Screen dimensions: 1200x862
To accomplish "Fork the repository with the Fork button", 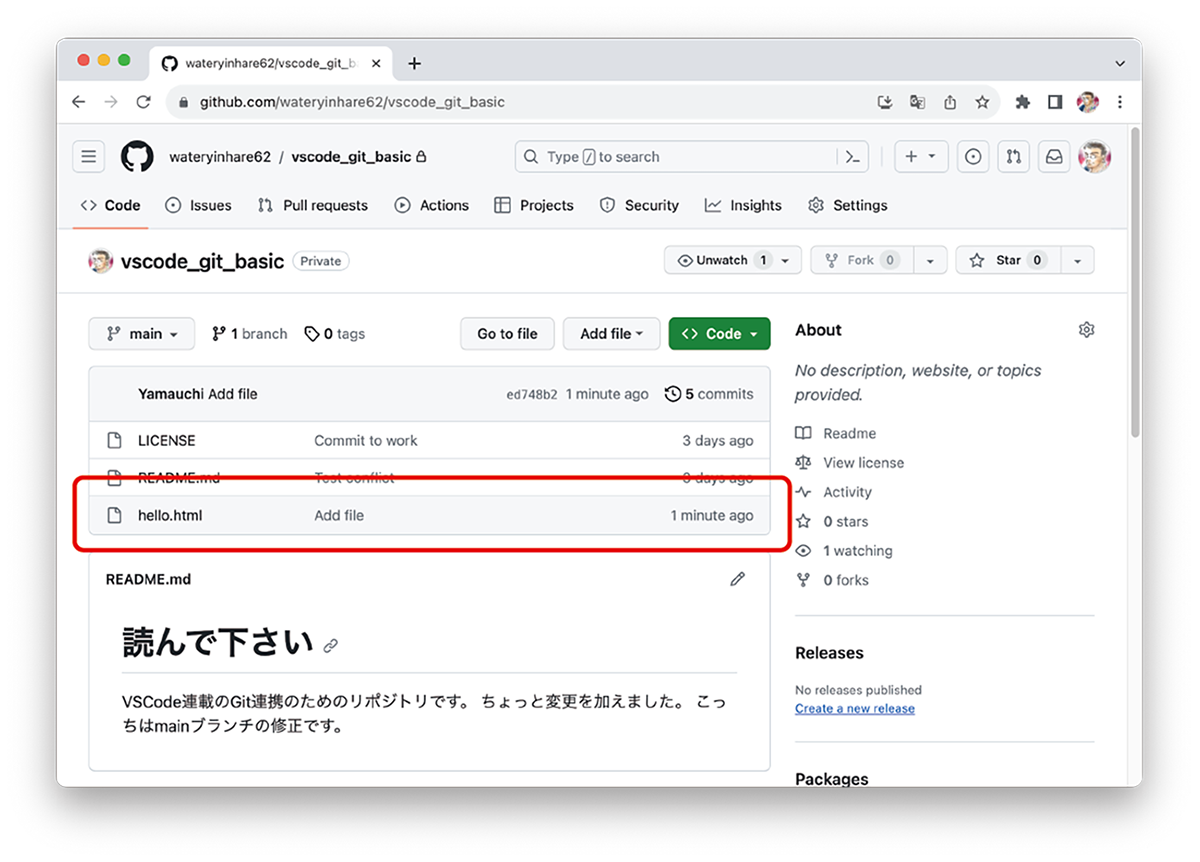I will [861, 260].
